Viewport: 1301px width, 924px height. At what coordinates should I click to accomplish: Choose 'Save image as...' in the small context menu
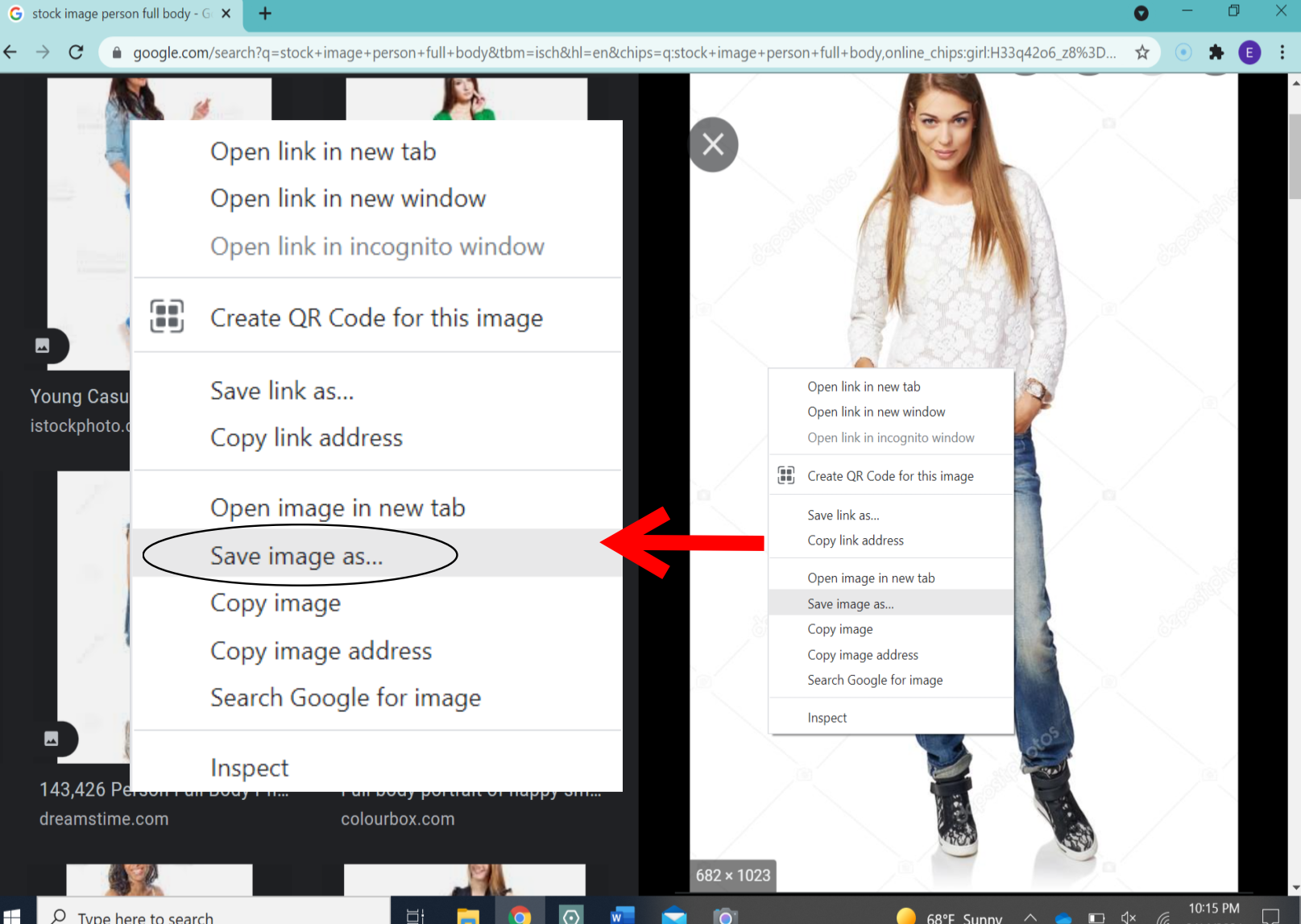(x=891, y=603)
